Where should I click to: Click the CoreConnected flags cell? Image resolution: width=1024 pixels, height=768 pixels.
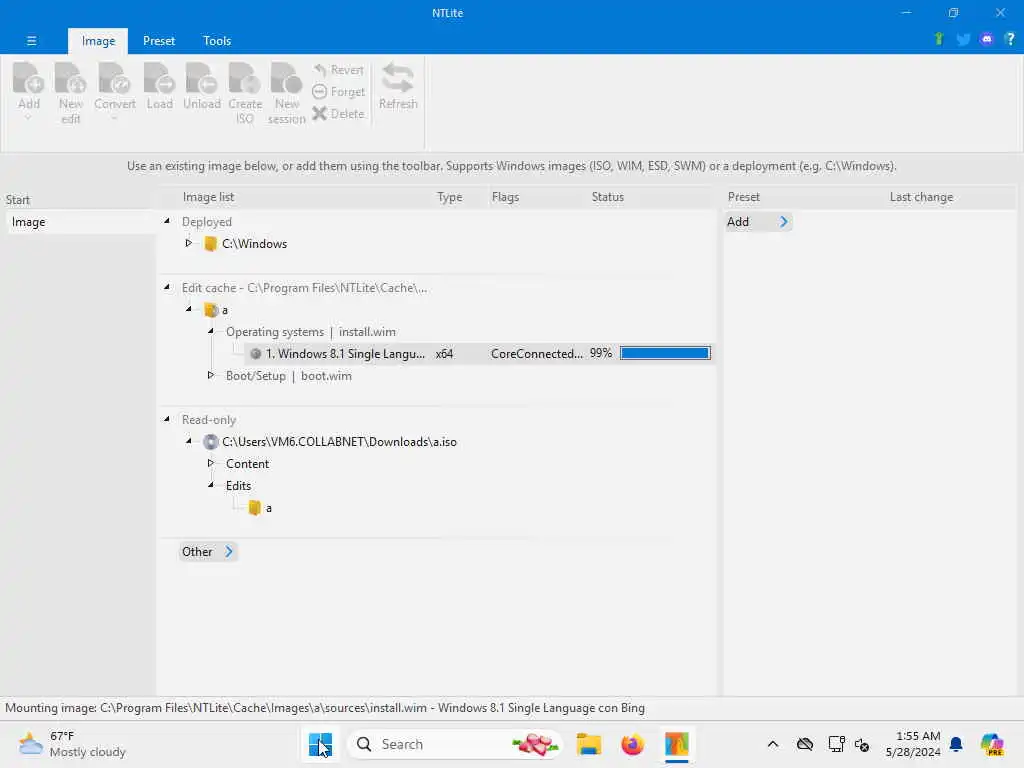(536, 354)
